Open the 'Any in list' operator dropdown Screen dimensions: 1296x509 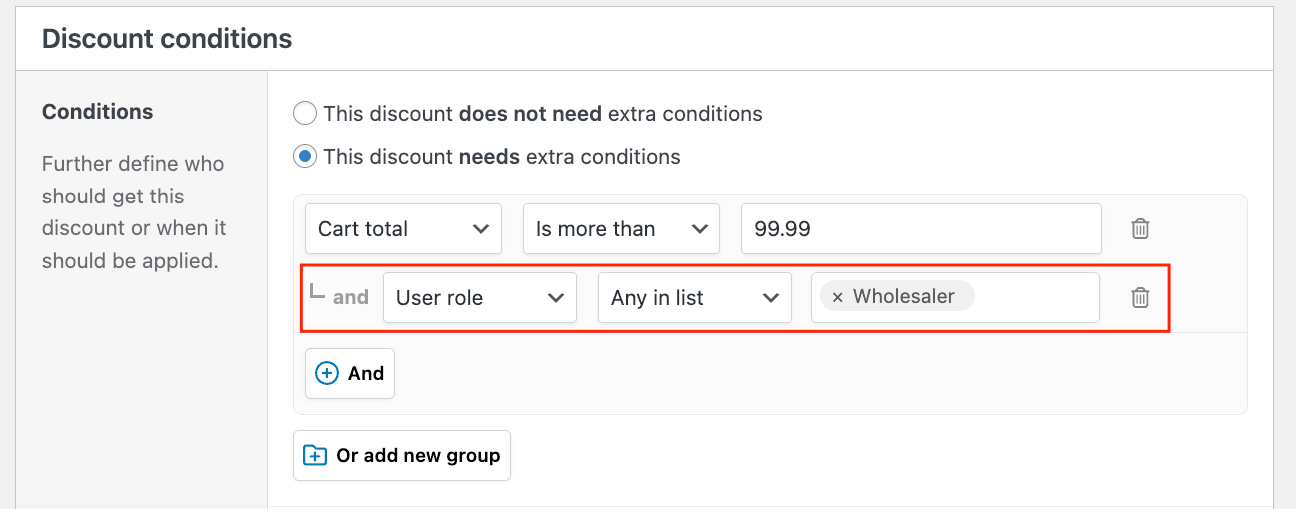[695, 297]
